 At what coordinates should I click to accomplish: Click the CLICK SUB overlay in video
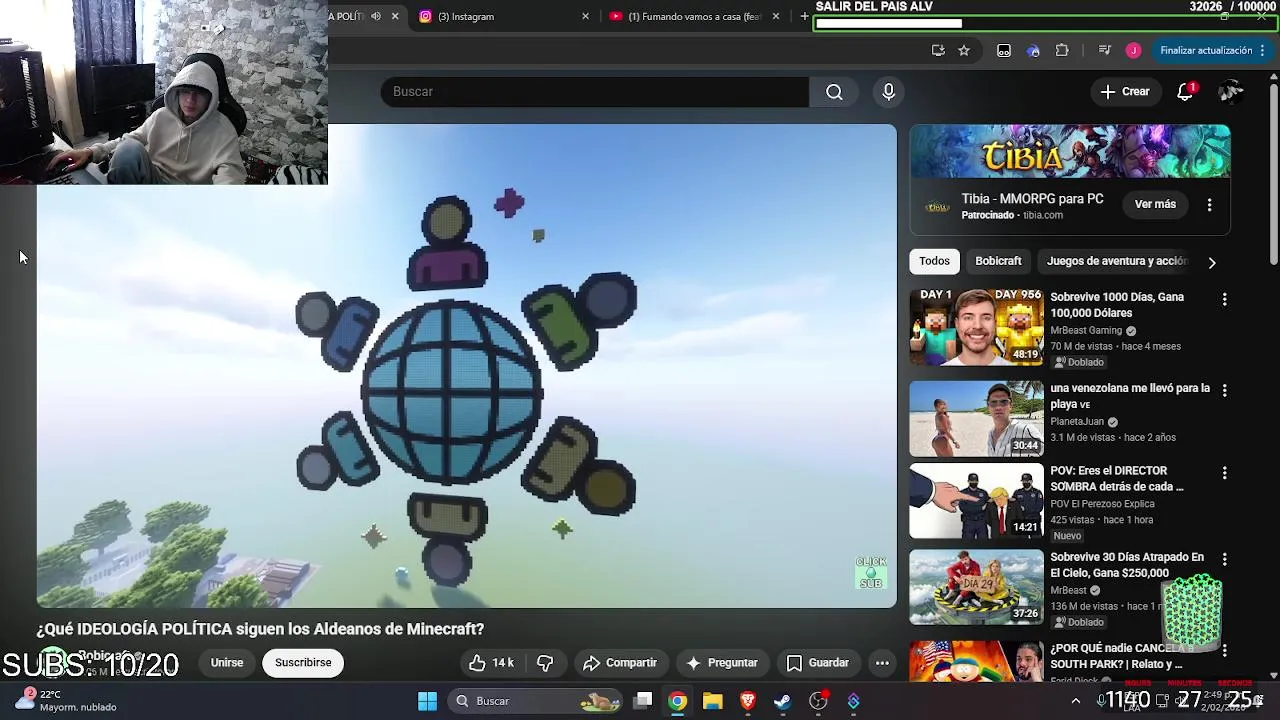coord(871,573)
